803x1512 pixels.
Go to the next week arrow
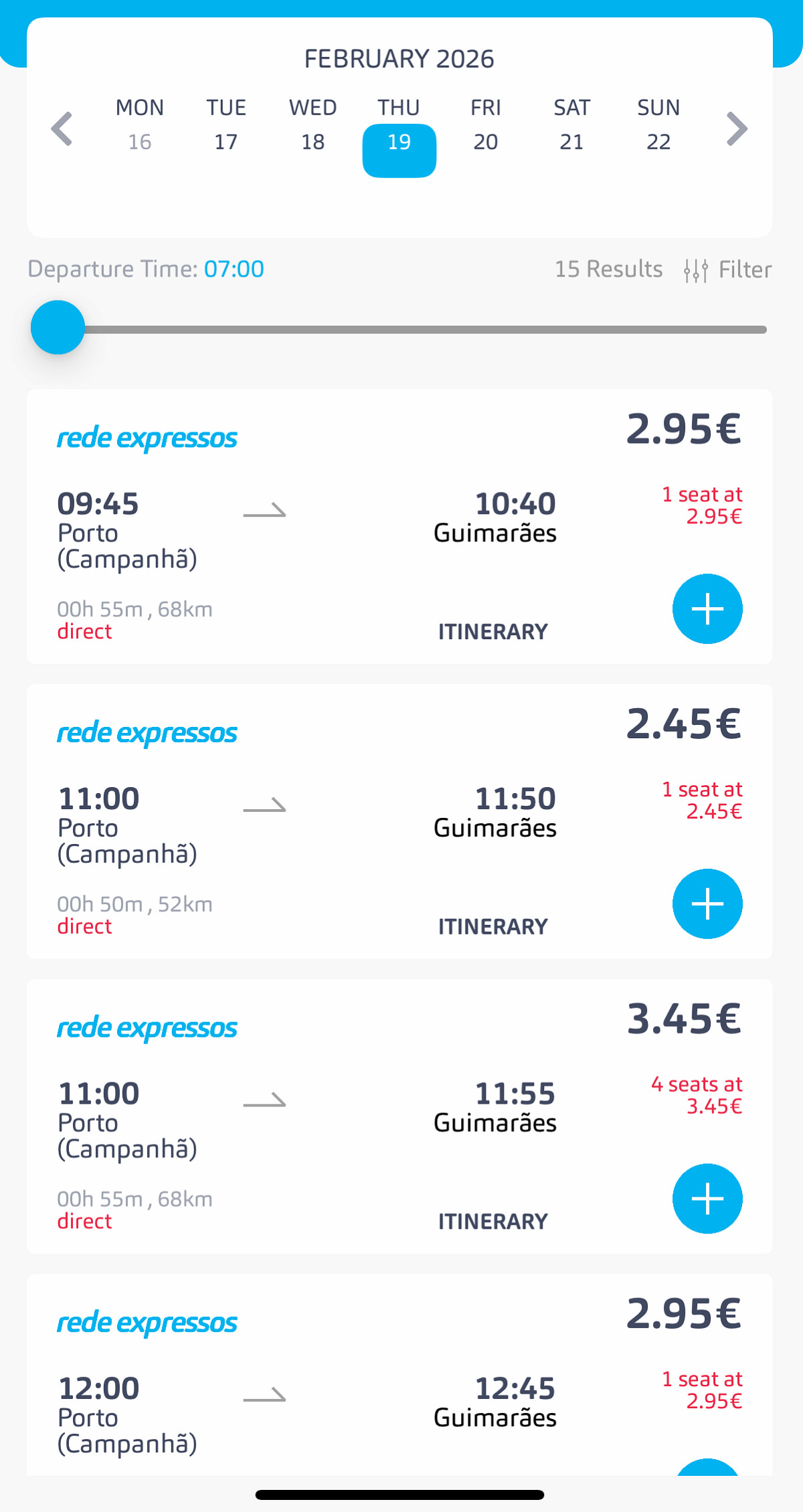point(737,129)
